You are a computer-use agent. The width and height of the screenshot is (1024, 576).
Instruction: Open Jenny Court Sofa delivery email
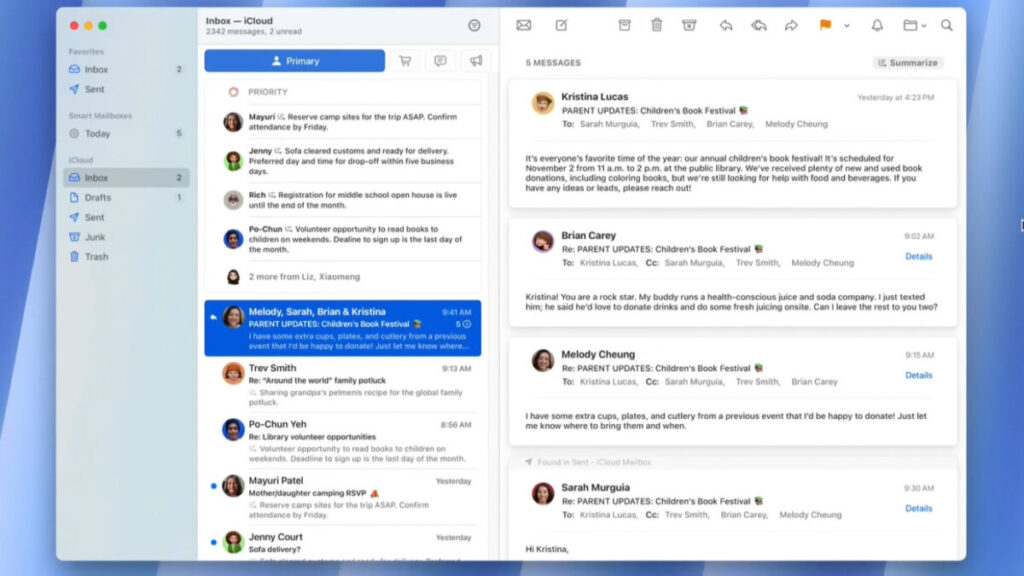point(343,545)
